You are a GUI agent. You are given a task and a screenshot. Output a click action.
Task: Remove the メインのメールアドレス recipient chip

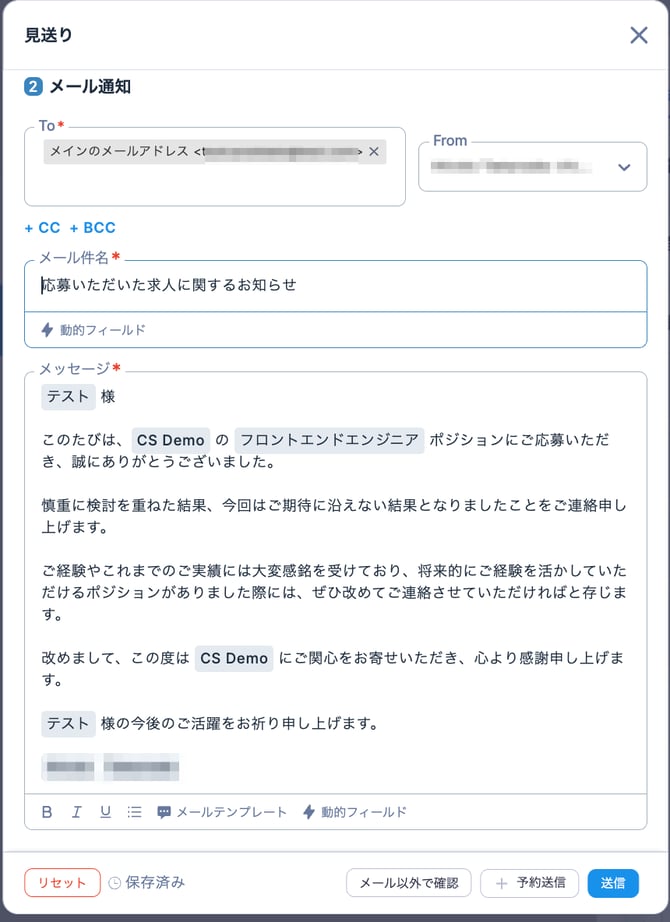point(374,152)
